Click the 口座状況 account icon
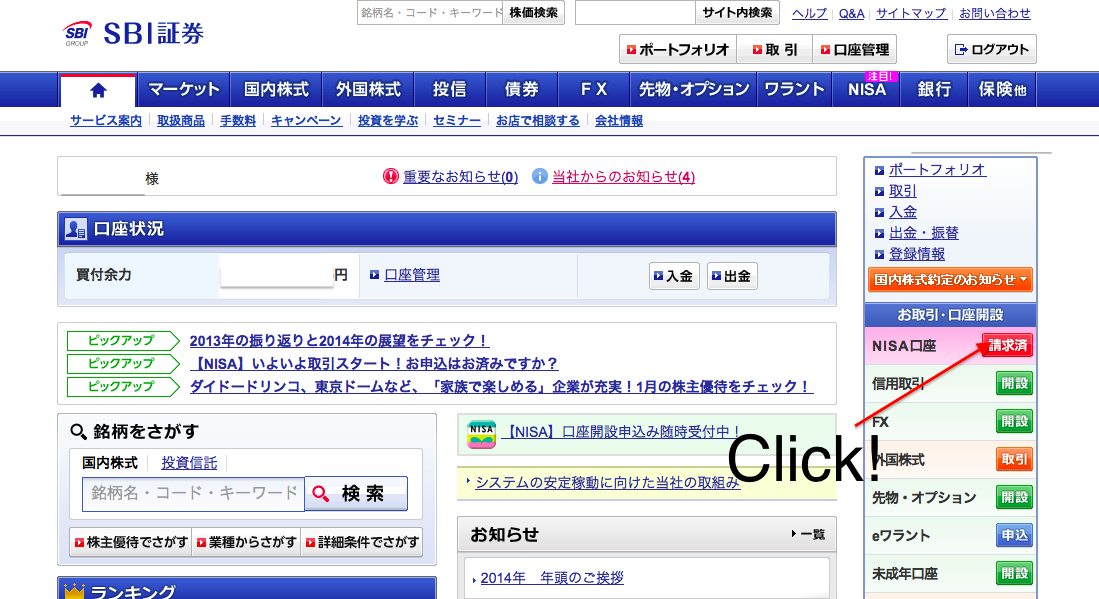This screenshot has width=1099, height=599. click(75, 229)
